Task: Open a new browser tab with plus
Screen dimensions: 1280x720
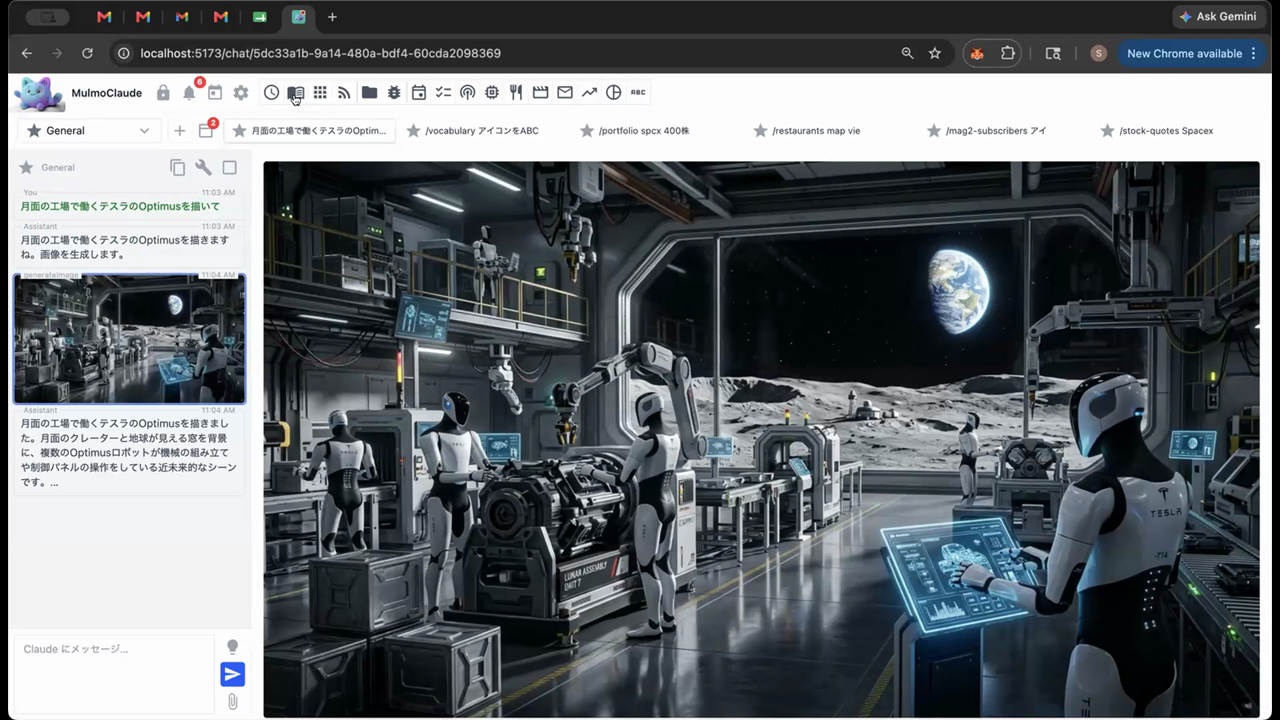Action: (332, 17)
